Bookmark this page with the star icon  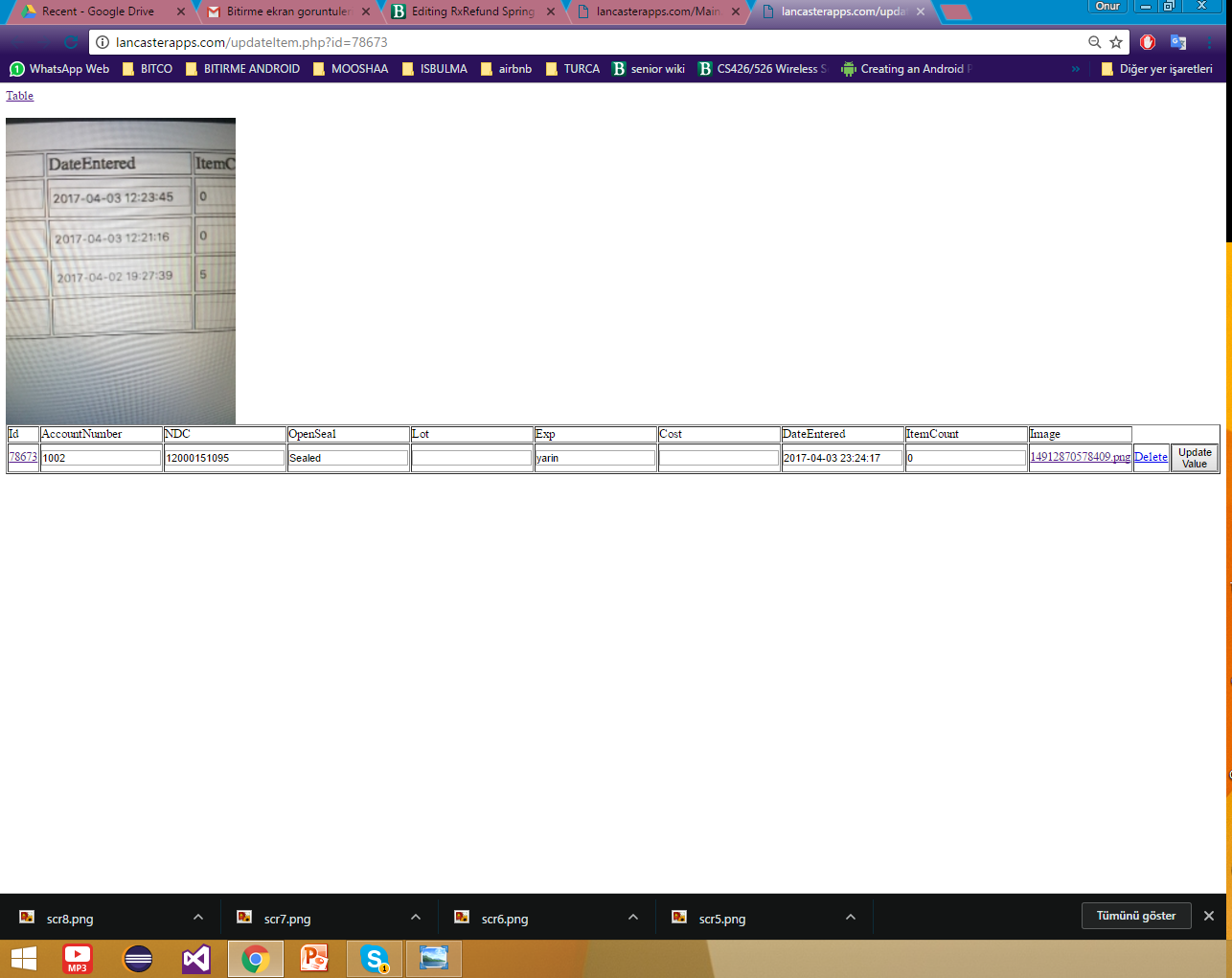[1116, 42]
